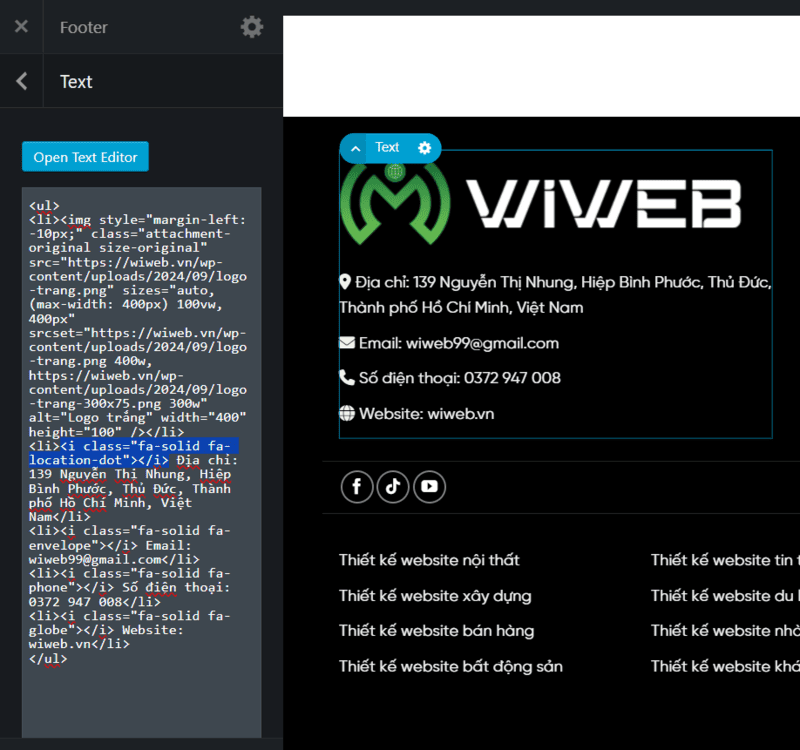Open Thiết kế website bất động sản link
This screenshot has height=750, width=800.
click(451, 666)
